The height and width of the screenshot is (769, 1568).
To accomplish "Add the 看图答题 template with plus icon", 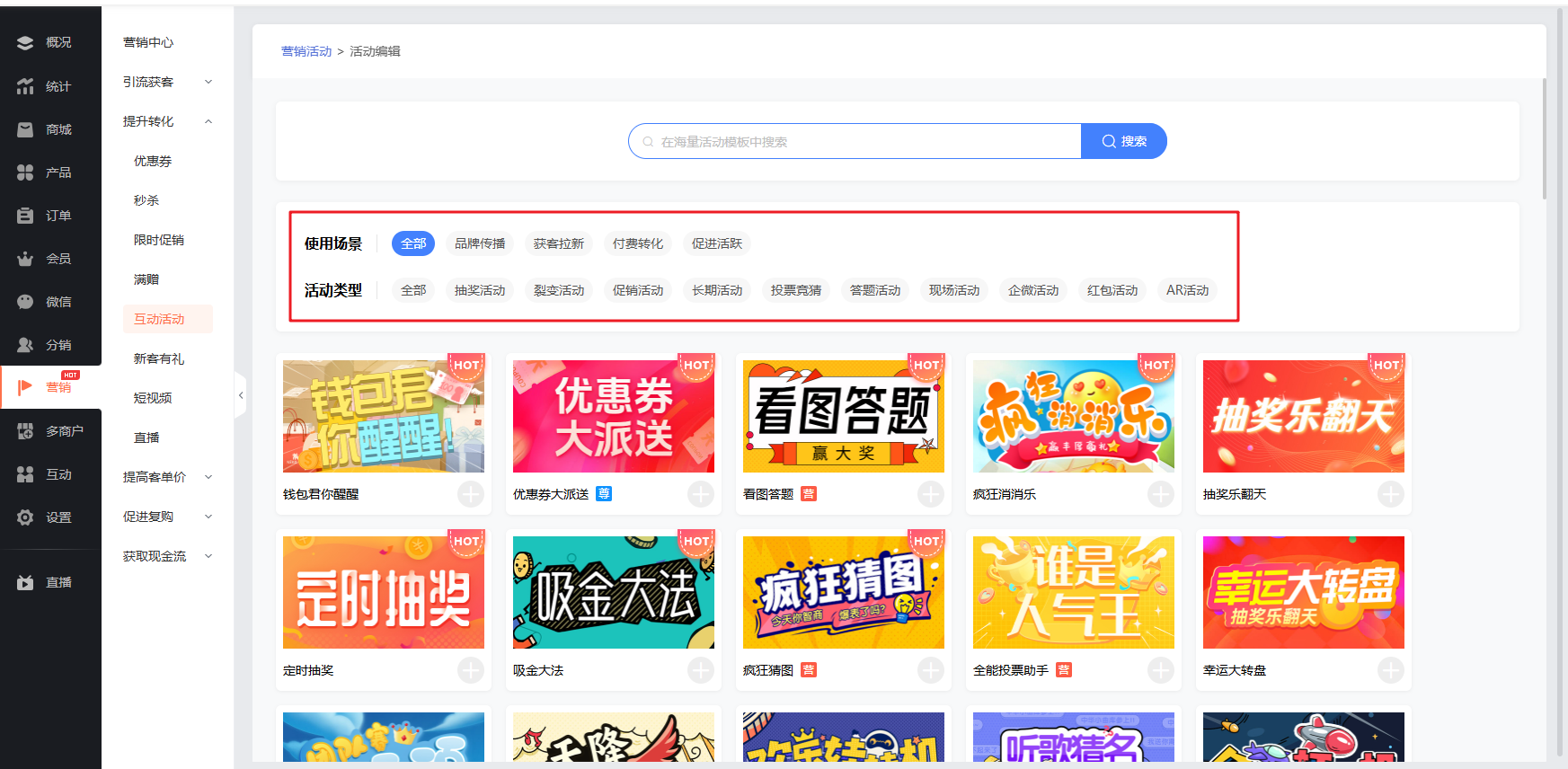I will click(931, 494).
